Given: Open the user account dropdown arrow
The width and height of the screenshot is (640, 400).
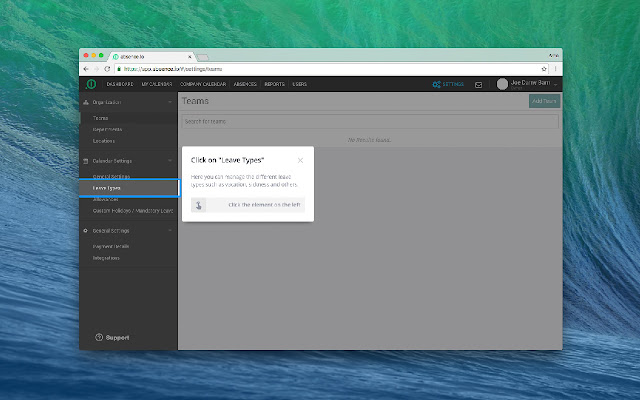Looking at the screenshot, I should [x=555, y=84].
